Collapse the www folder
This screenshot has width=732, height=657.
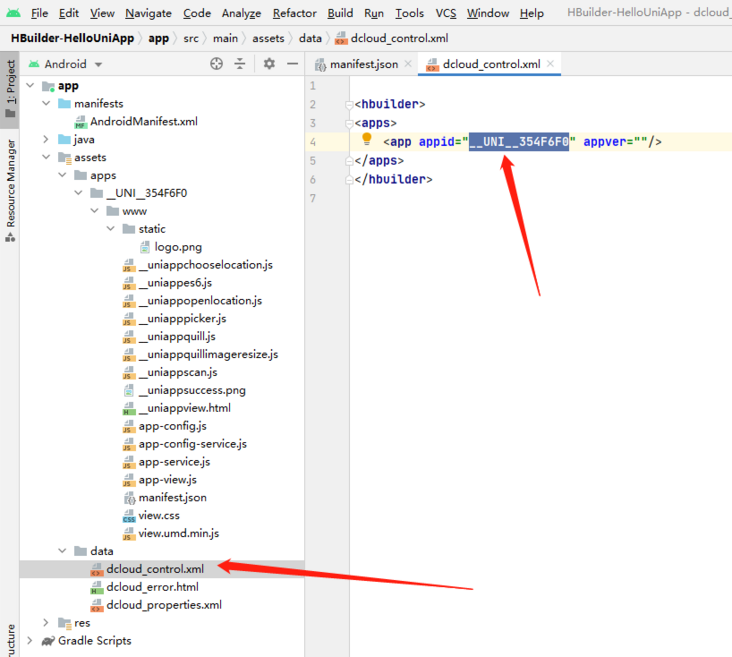94,211
